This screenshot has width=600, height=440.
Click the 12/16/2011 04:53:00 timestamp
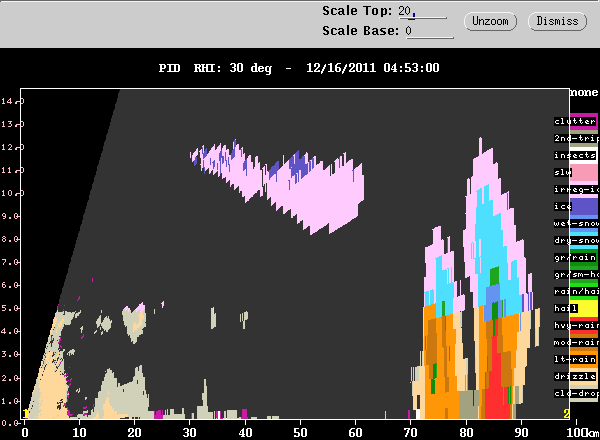(373, 68)
